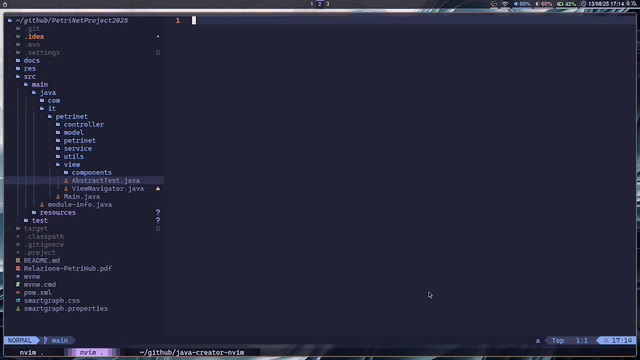Click the components folder icon
The width and height of the screenshot is (640, 360).
[x=66, y=173]
